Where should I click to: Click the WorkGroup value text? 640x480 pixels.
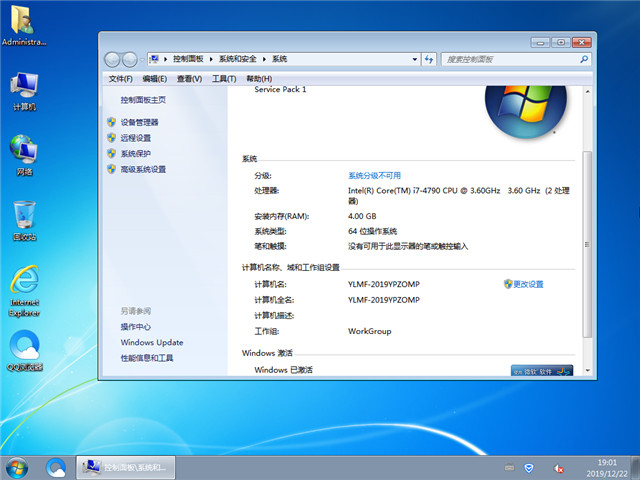[x=369, y=331]
